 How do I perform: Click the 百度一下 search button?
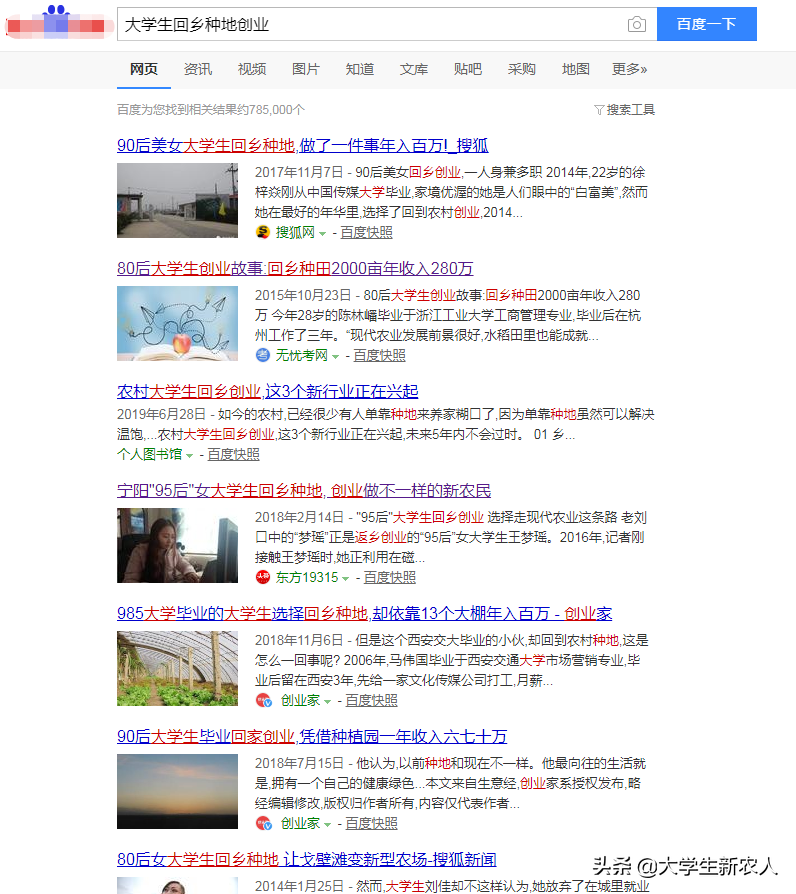pos(706,24)
